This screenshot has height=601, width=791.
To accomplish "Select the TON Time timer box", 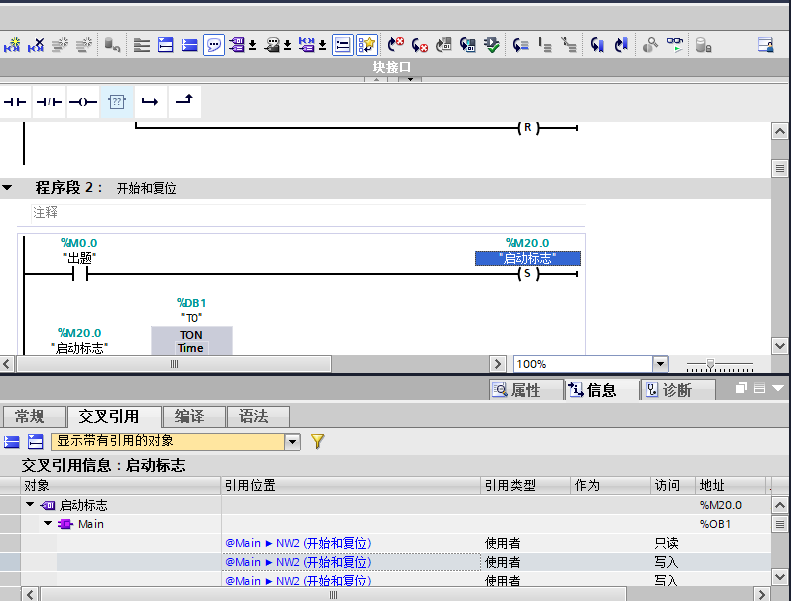I will pos(192,341).
